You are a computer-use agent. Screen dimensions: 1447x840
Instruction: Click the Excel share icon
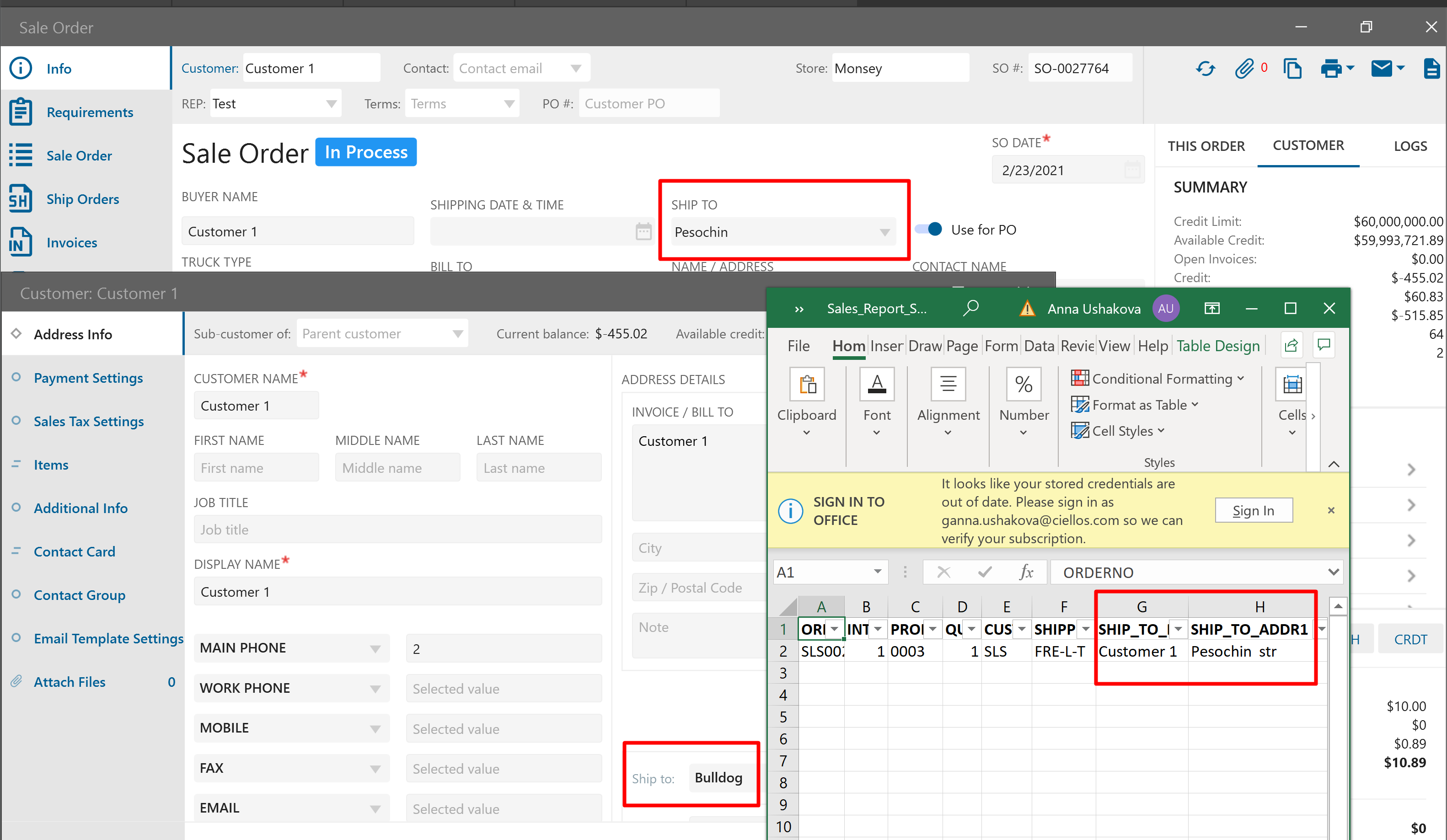1291,345
